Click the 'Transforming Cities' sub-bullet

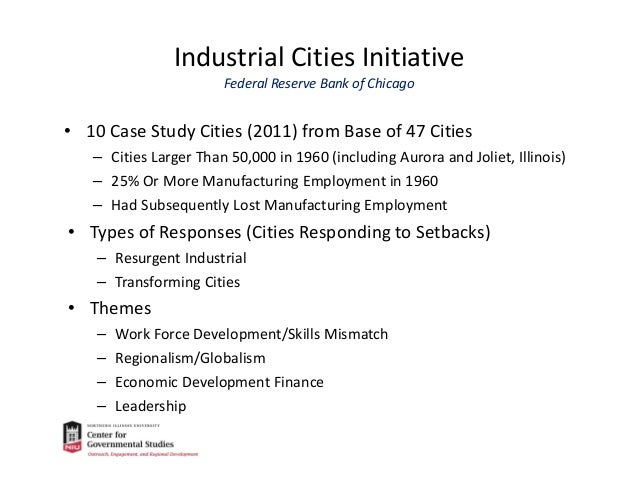click(x=177, y=282)
